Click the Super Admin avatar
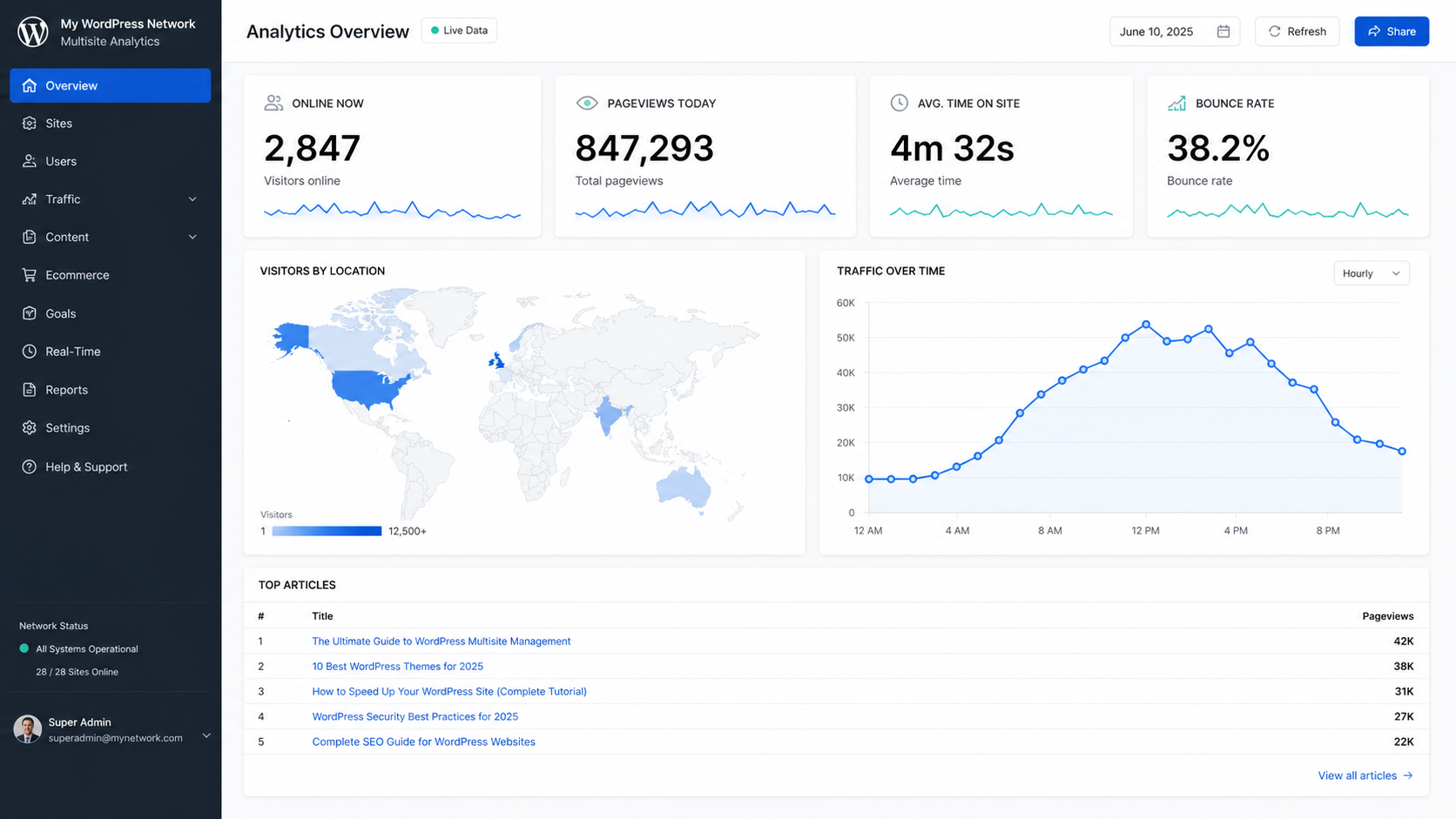The height and width of the screenshot is (819, 1456). click(28, 729)
